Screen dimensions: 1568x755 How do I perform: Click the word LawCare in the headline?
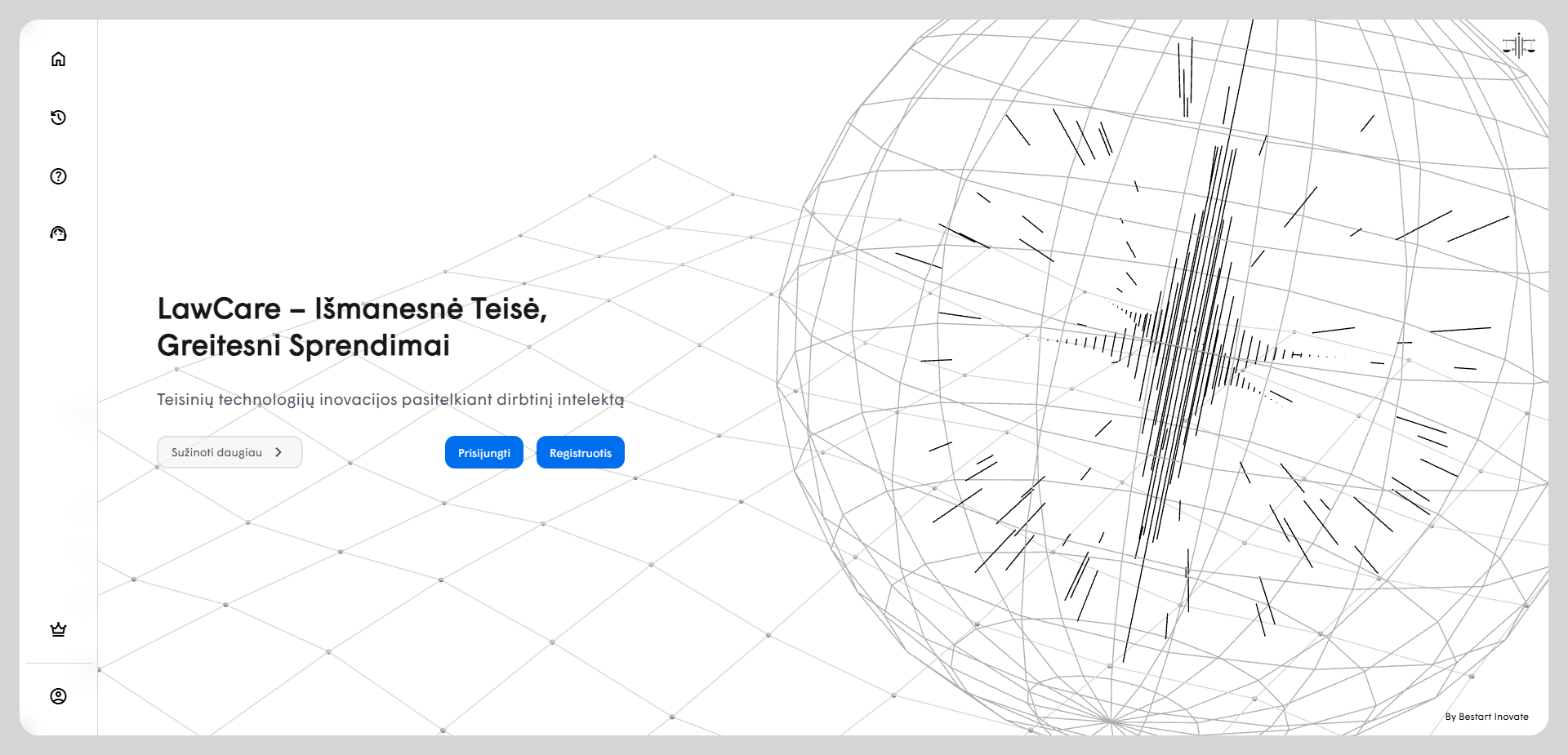(219, 309)
